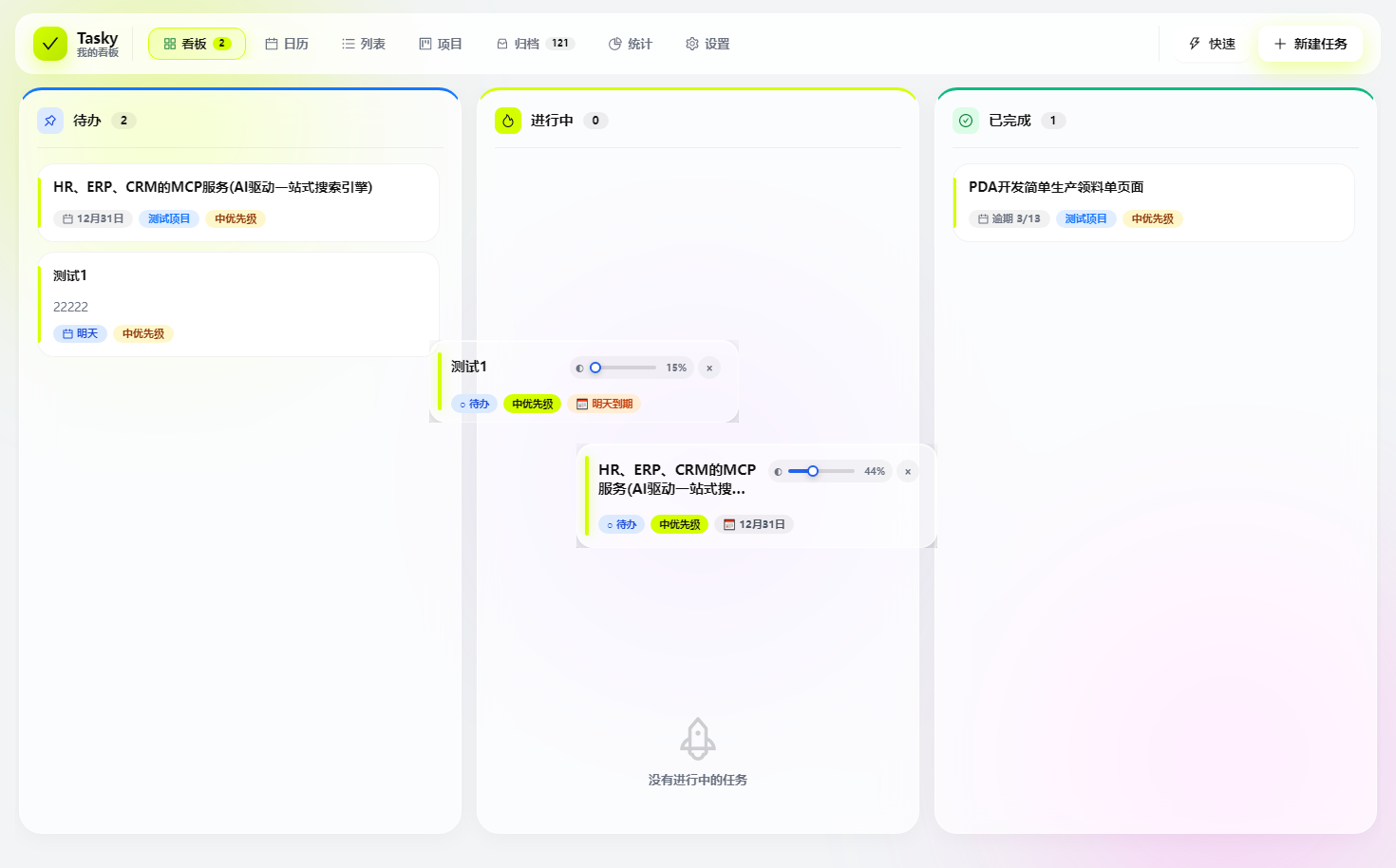Screen dimensions: 1396x868
Task: Close the floating HR、ERP、CRM card
Action: coord(908,472)
